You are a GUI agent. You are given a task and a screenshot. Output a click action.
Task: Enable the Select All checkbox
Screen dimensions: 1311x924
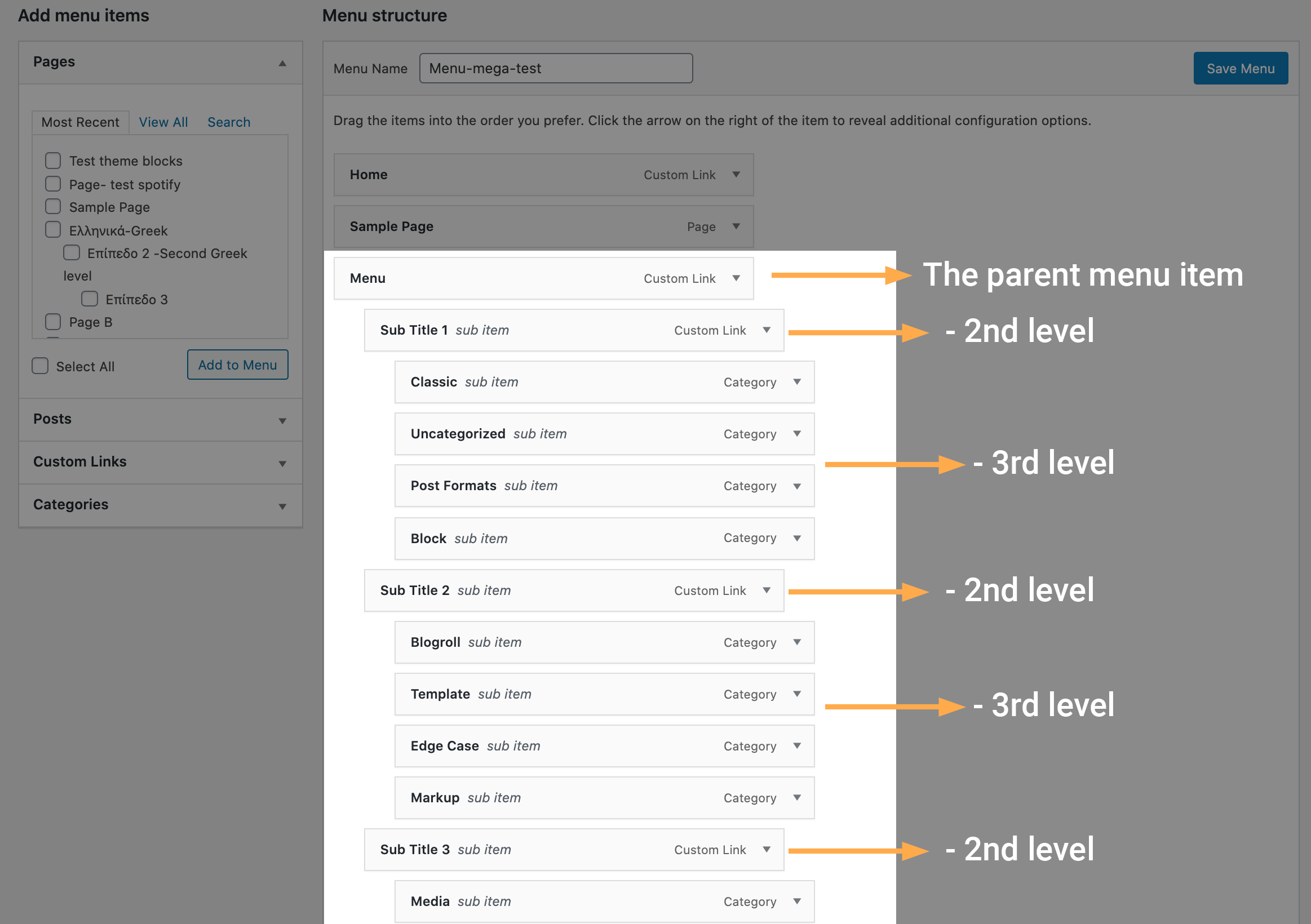(x=39, y=366)
